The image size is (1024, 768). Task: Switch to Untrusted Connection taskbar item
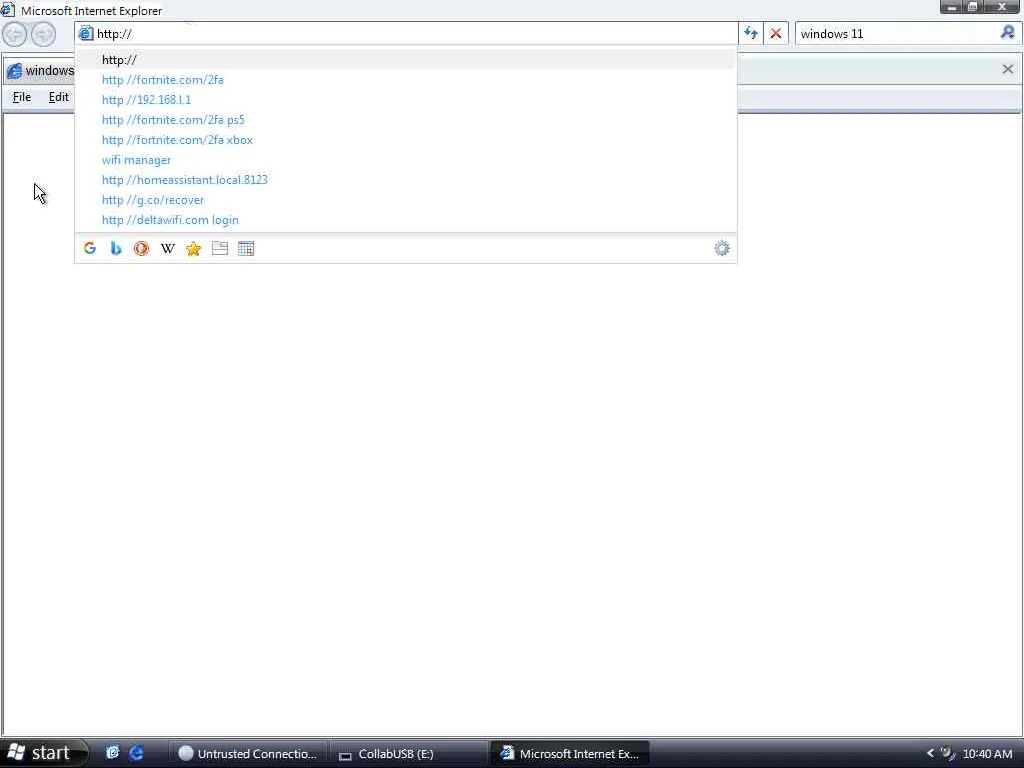[248, 754]
